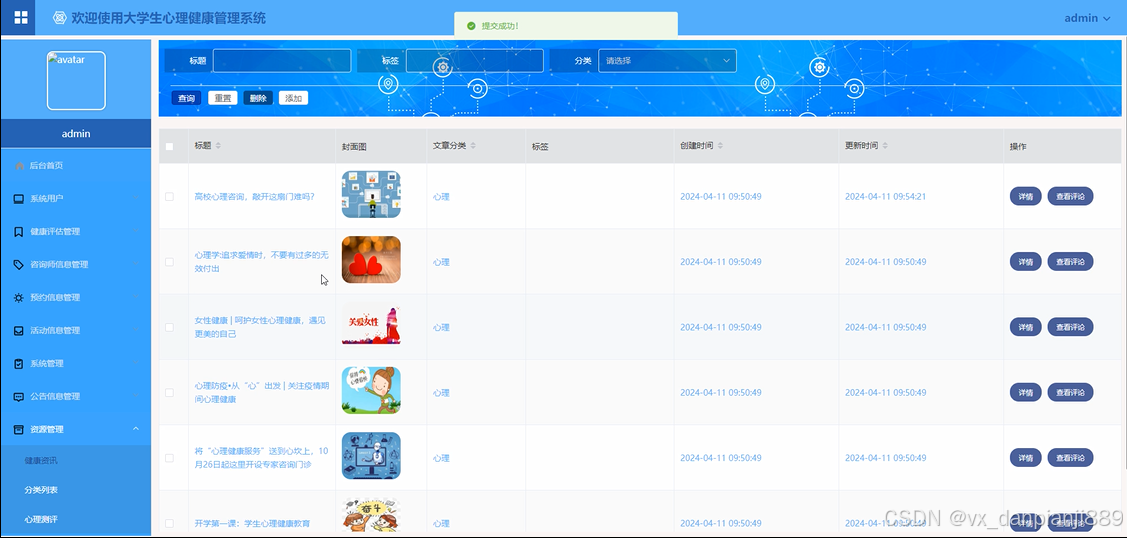Click the green success check icon in notification
The image size is (1127, 538).
pyautogui.click(x=471, y=26)
